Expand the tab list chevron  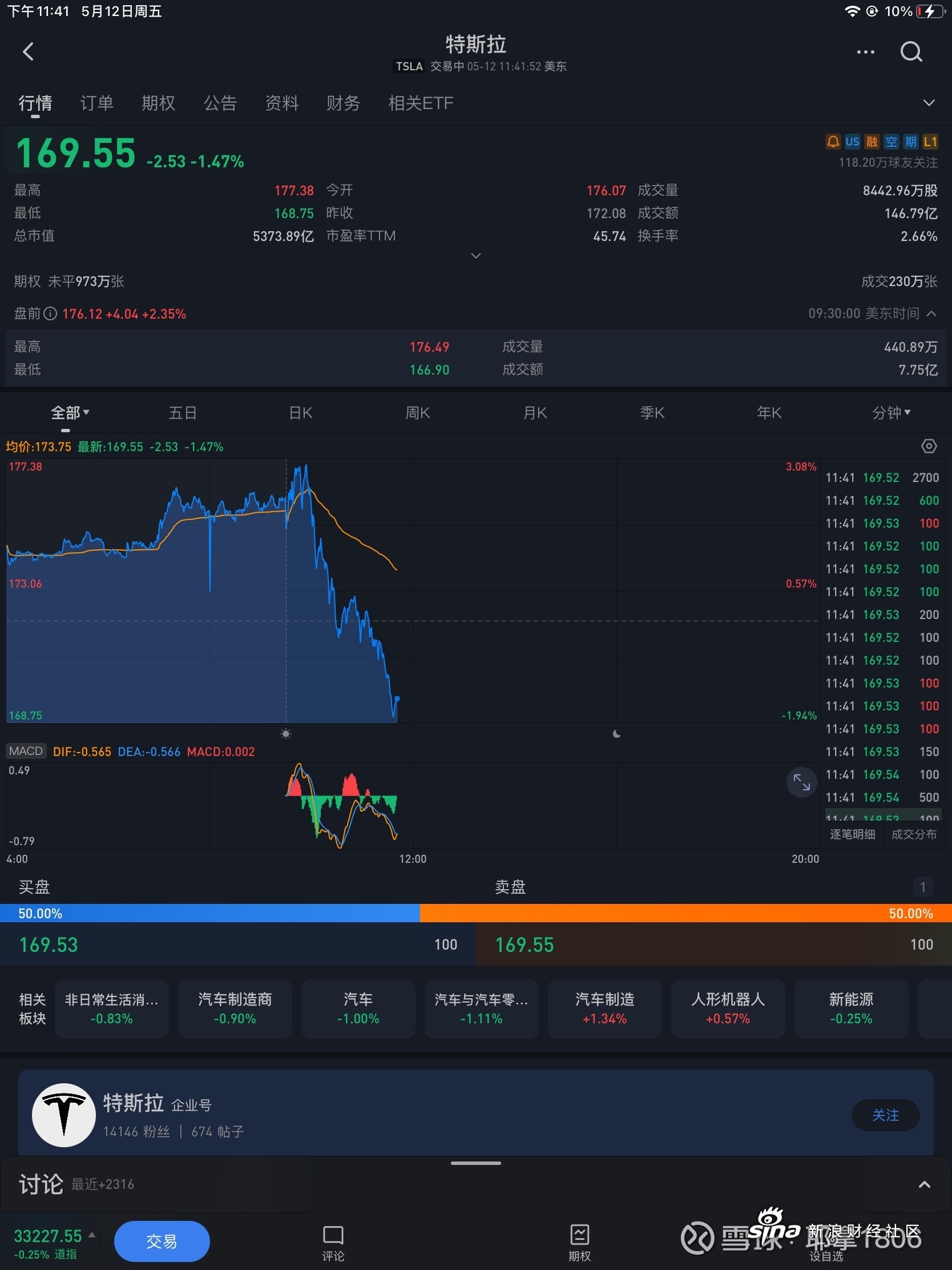pyautogui.click(x=929, y=103)
